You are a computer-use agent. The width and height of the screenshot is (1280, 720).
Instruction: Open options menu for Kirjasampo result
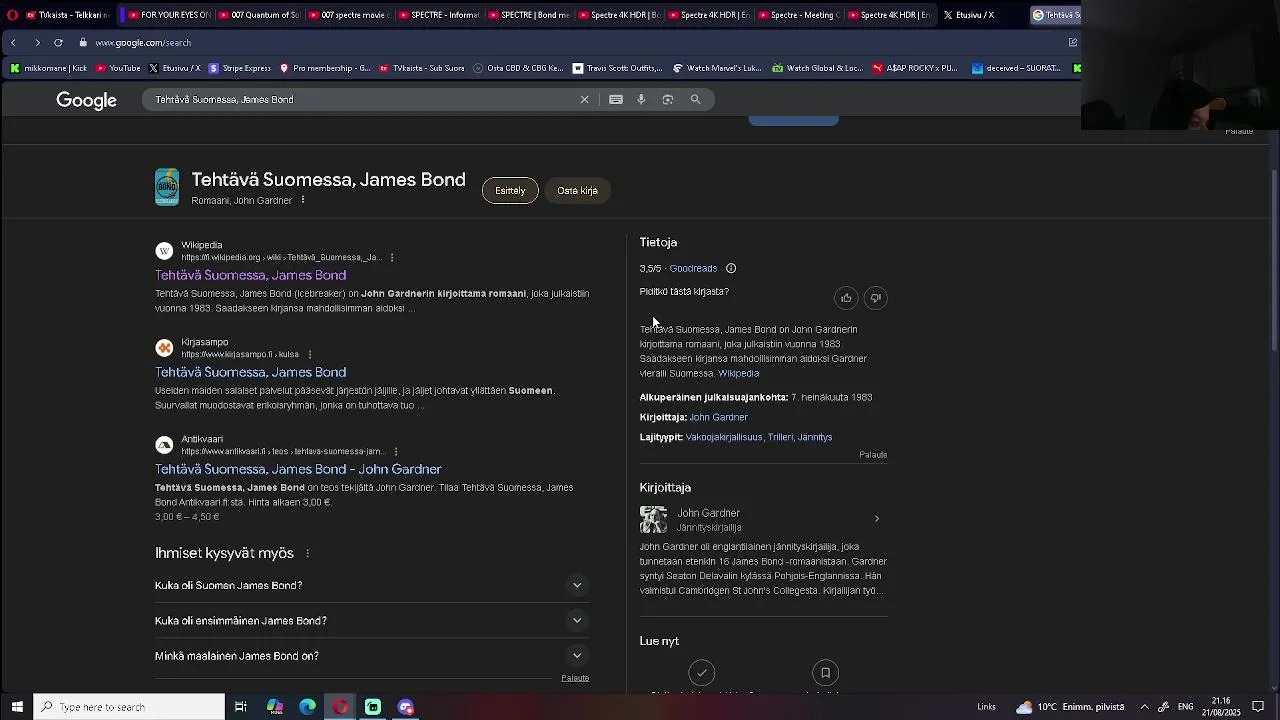[x=310, y=355]
